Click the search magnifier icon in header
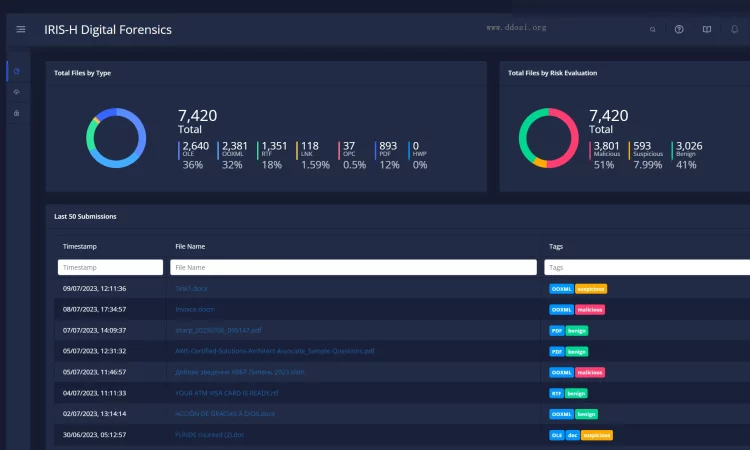 pos(652,30)
